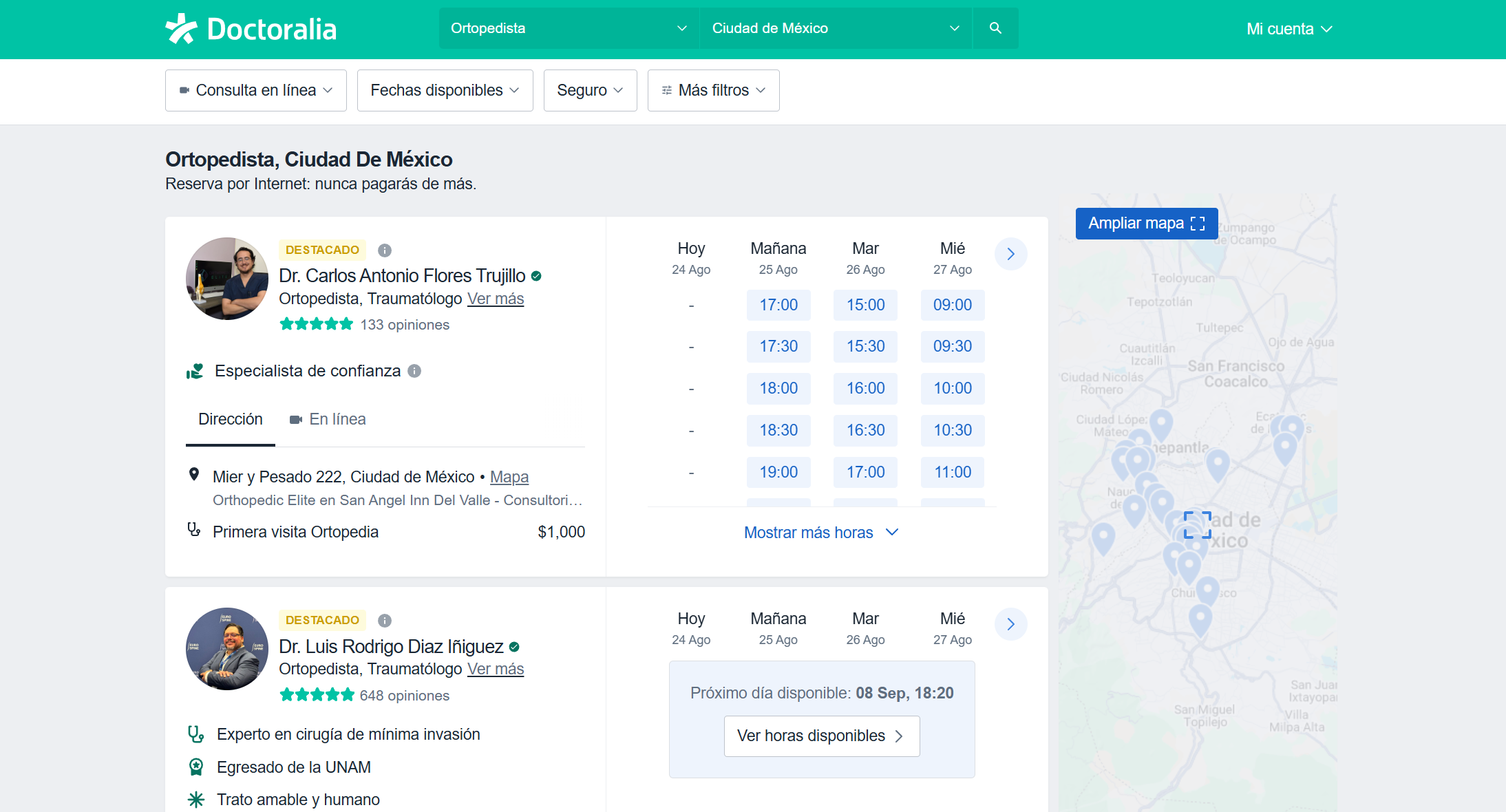Show next dates for Dr. Carlos Flores
The height and width of the screenshot is (812, 1506).
coord(1010,254)
